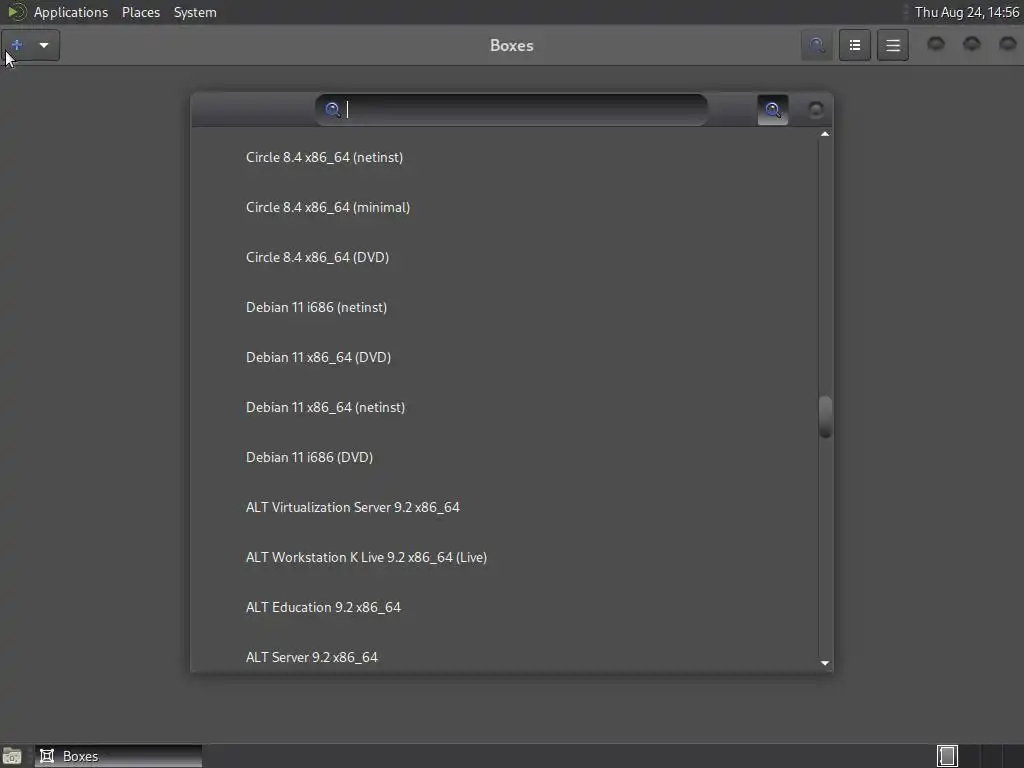Select Circle 8.4 x86_64 (DVD)
Screen dimensions: 1024x768
[x=504, y=257]
